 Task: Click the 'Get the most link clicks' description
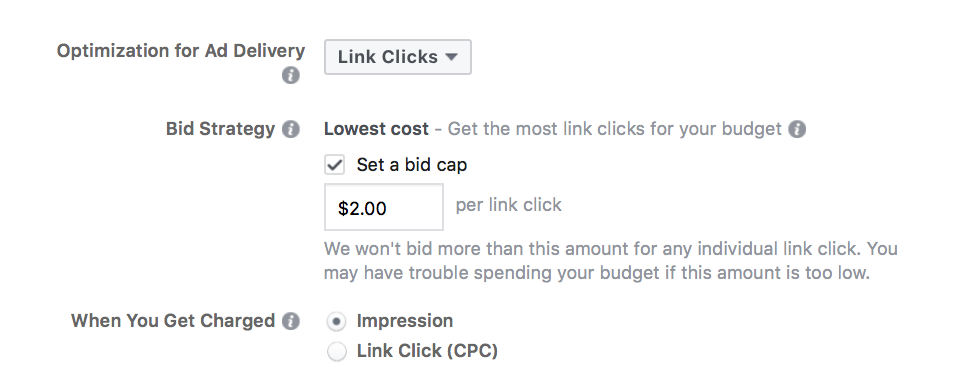[x=615, y=129]
